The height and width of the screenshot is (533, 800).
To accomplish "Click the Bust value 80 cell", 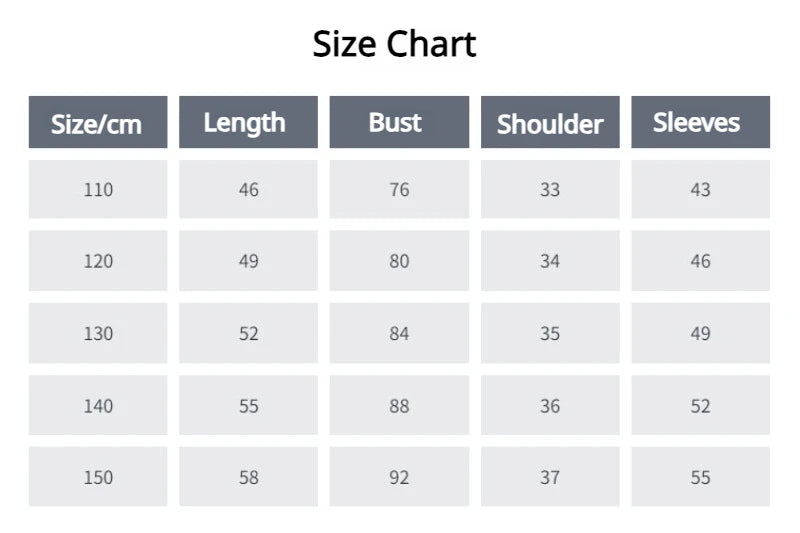I will 399,261.
